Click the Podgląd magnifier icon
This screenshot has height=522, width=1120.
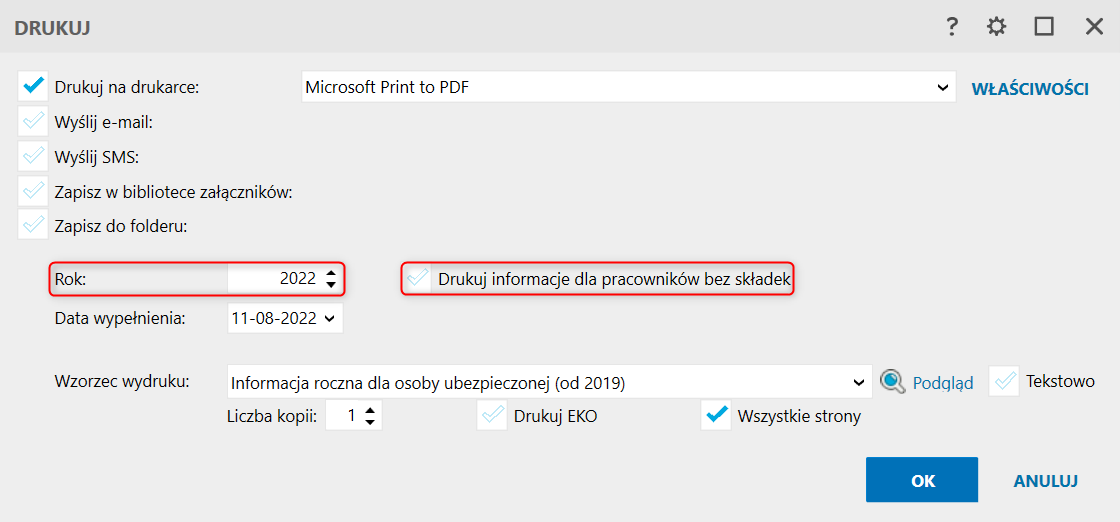pyautogui.click(x=891, y=382)
